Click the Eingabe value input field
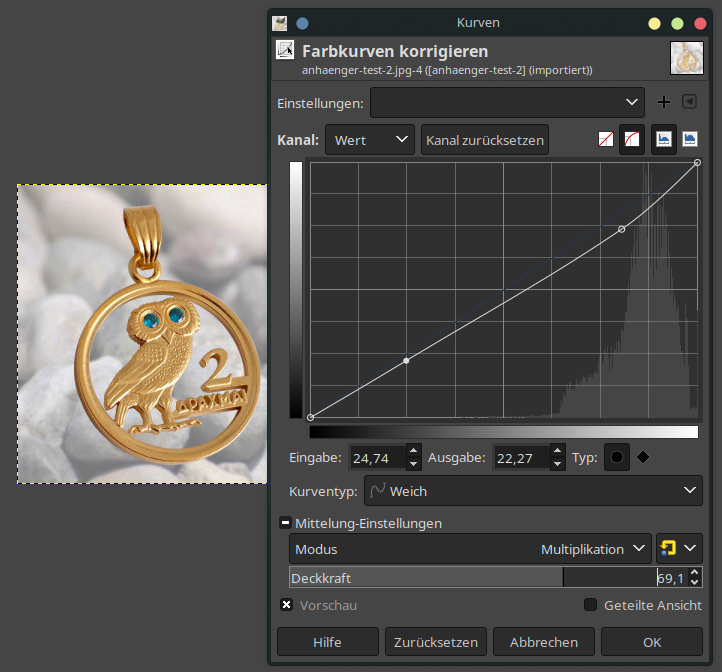This screenshot has width=722, height=672. (377, 458)
